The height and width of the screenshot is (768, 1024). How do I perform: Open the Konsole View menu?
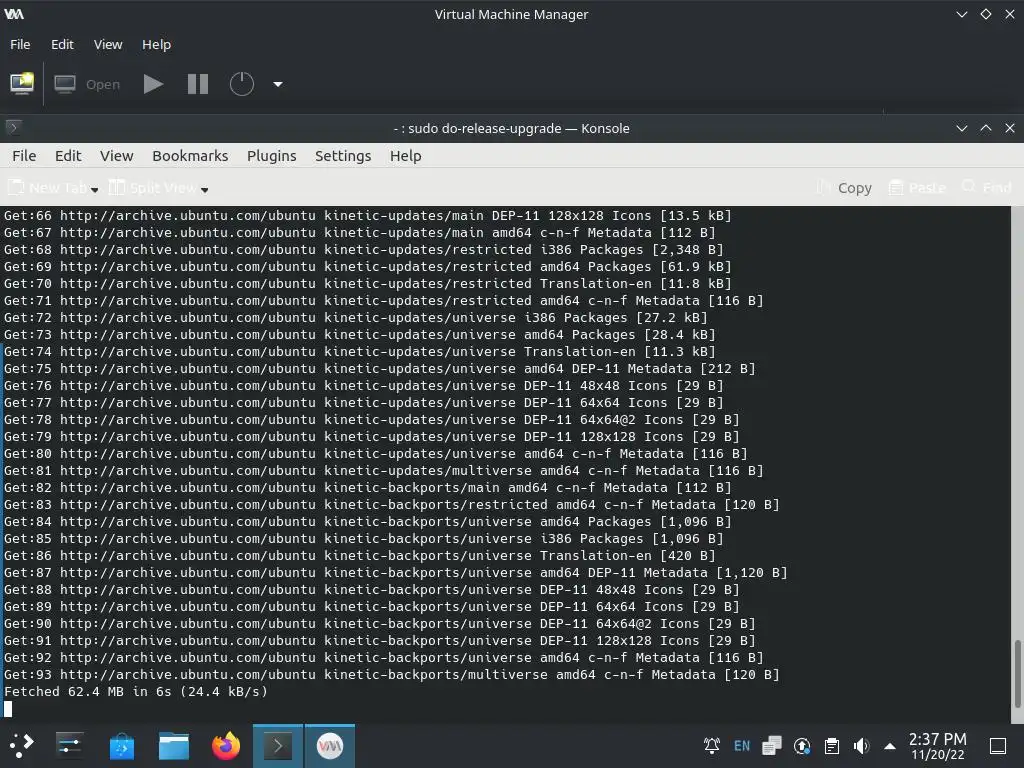click(x=116, y=155)
